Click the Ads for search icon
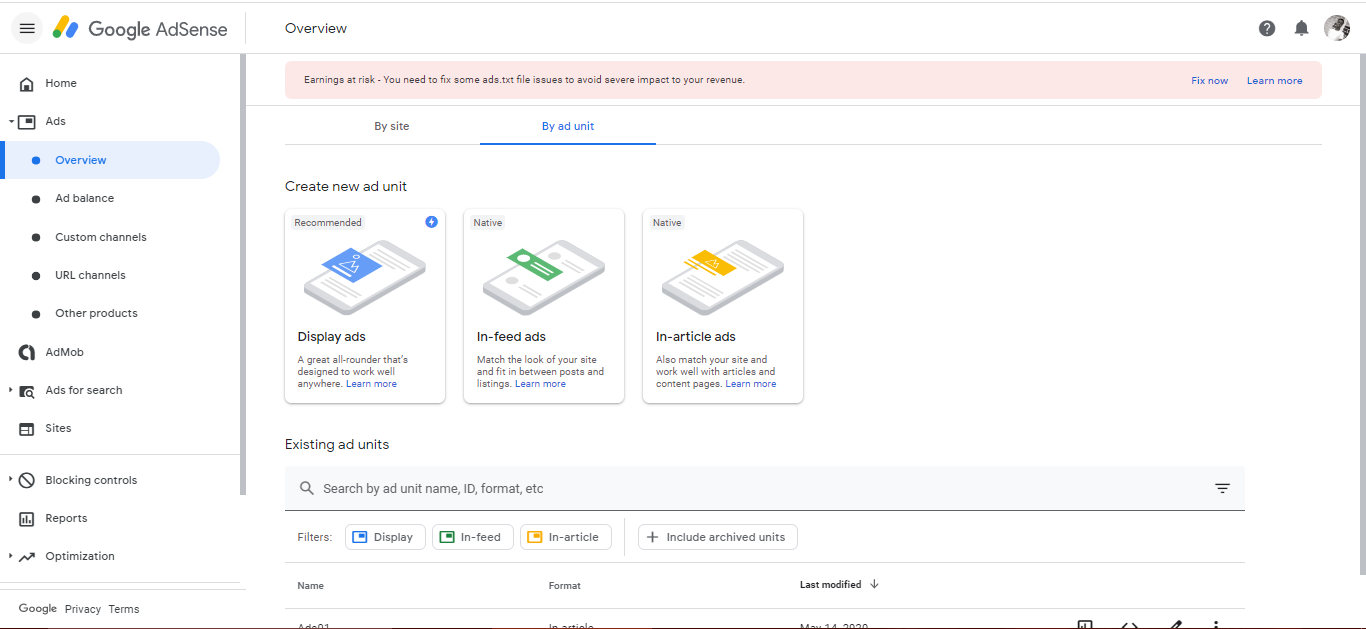The width and height of the screenshot is (1366, 629). [x=27, y=391]
